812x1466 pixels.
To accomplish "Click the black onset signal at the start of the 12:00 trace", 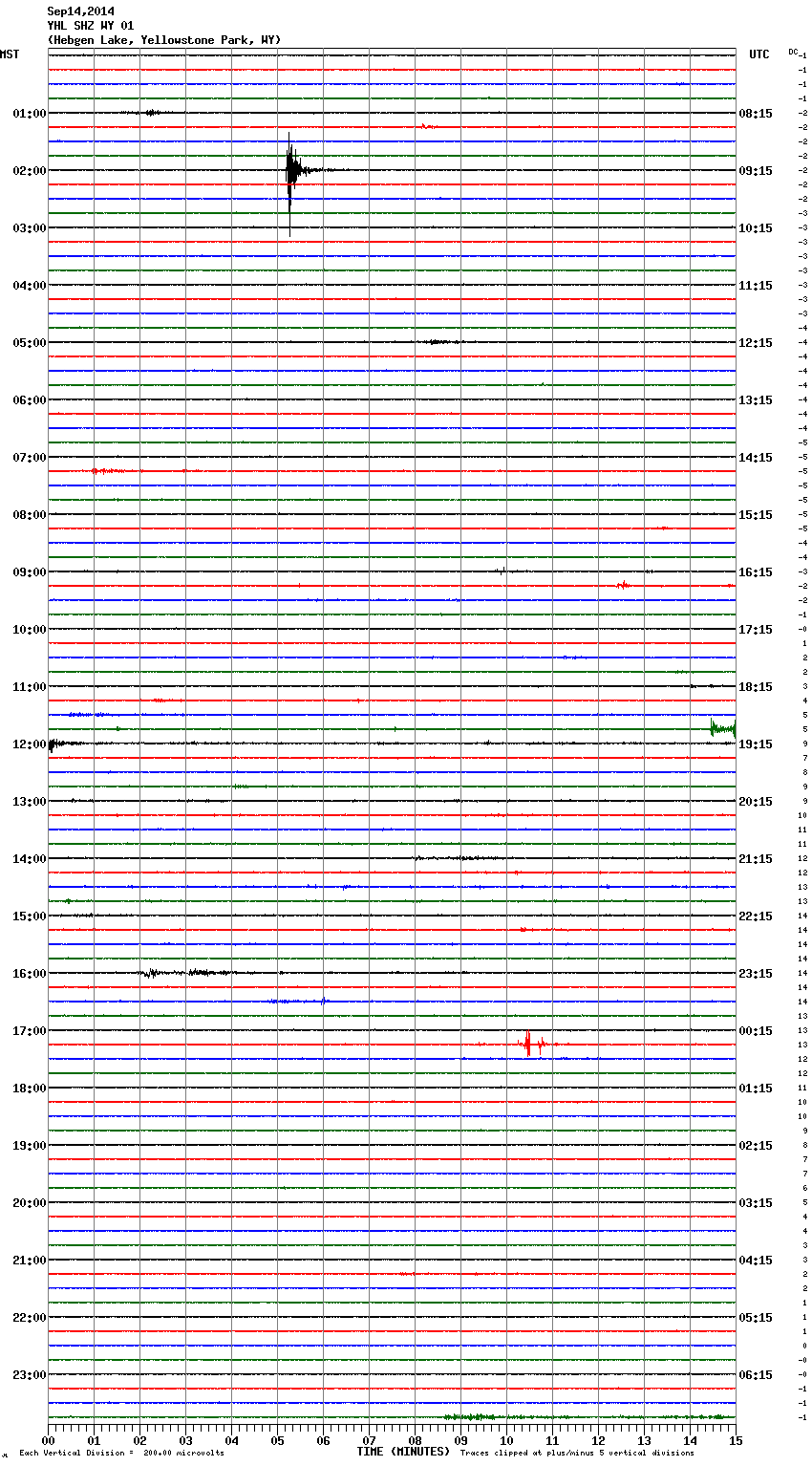I will (x=55, y=744).
